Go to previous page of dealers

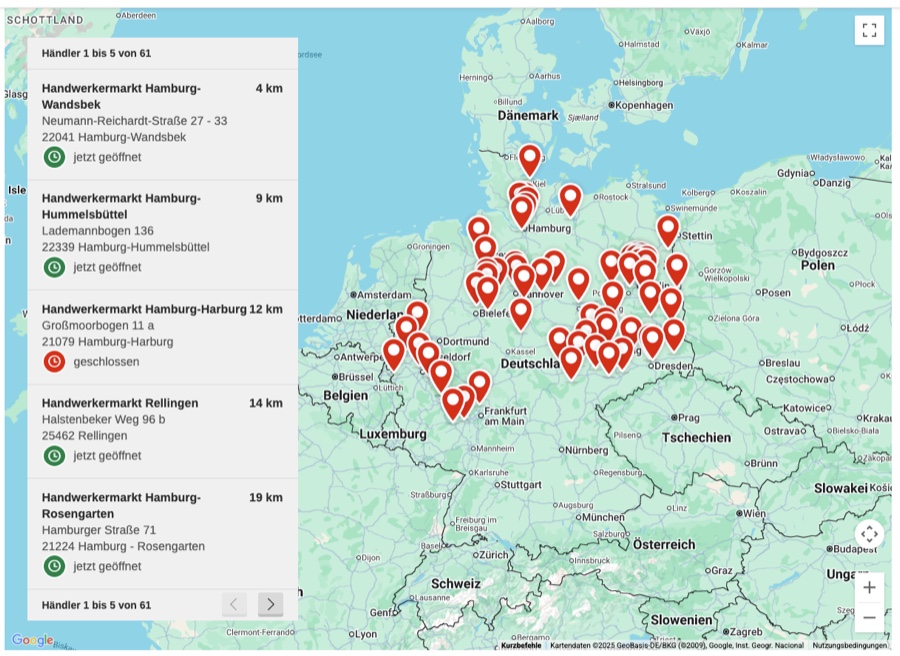click(x=234, y=604)
